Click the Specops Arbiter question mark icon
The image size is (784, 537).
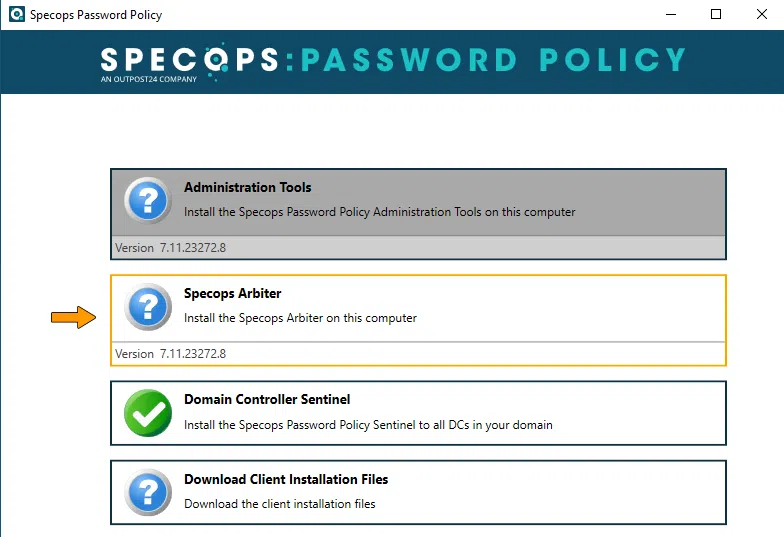pyautogui.click(x=148, y=306)
